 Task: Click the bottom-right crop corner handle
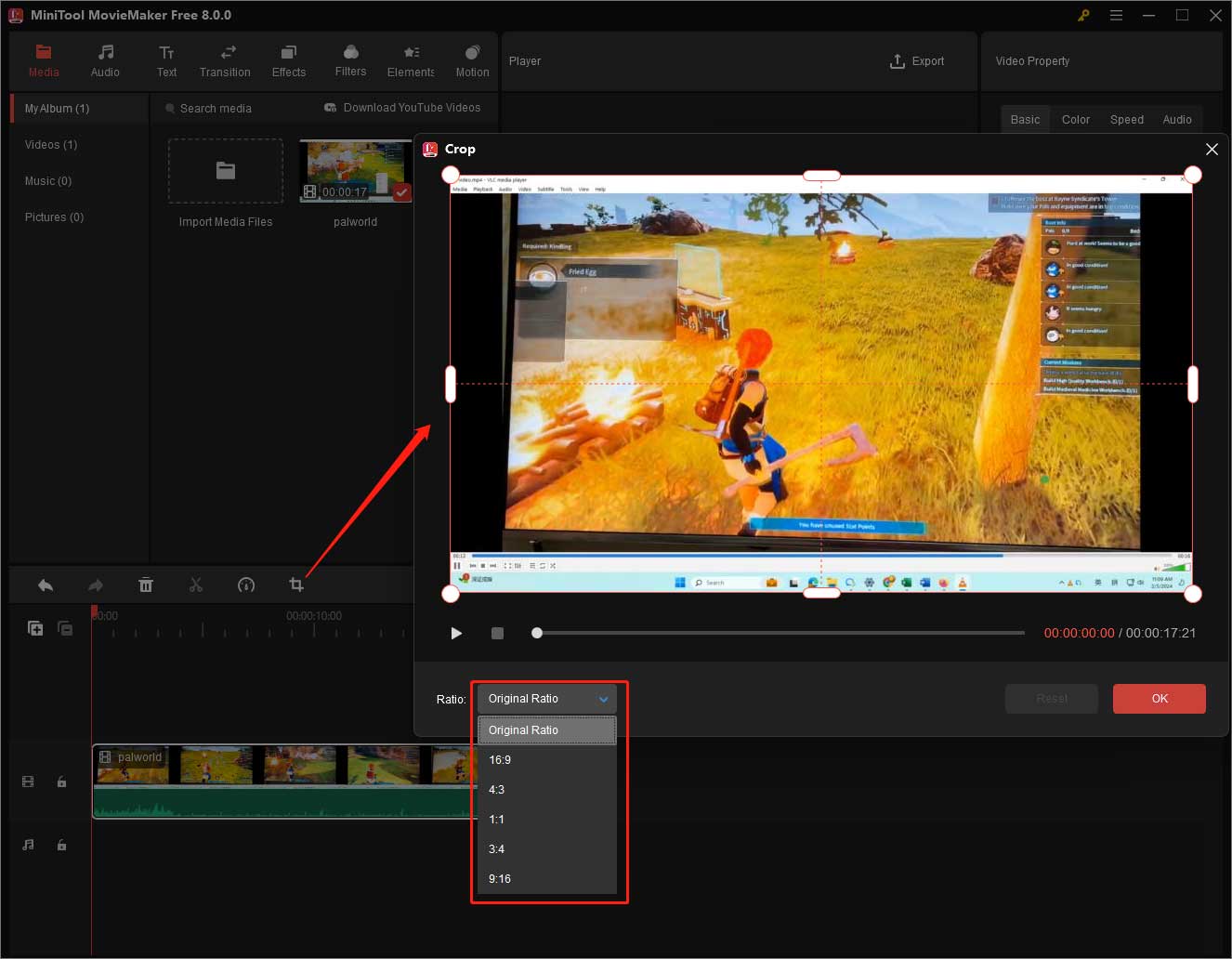[x=1193, y=593]
